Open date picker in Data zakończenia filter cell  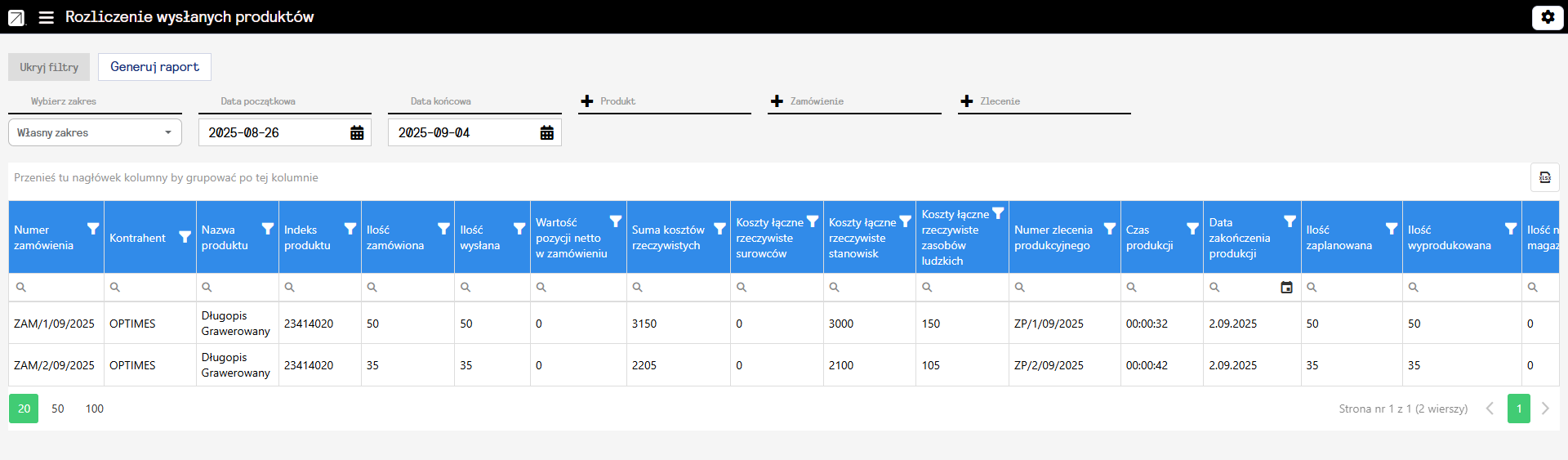[1286, 287]
